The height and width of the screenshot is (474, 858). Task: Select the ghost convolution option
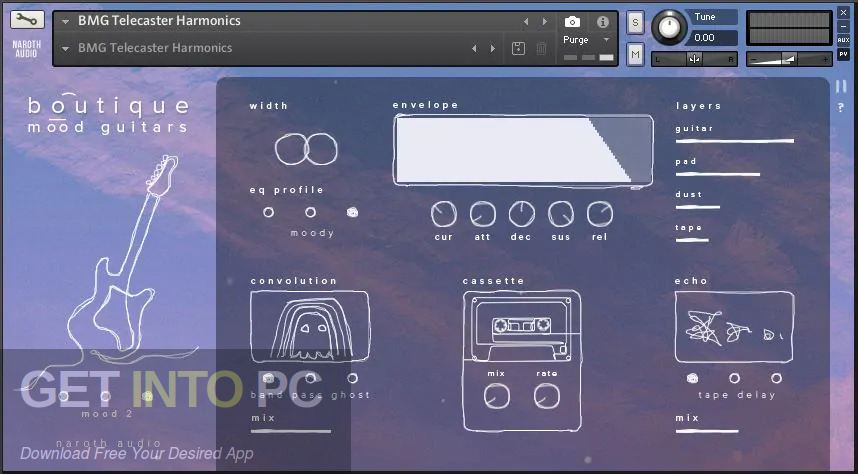click(x=352, y=378)
